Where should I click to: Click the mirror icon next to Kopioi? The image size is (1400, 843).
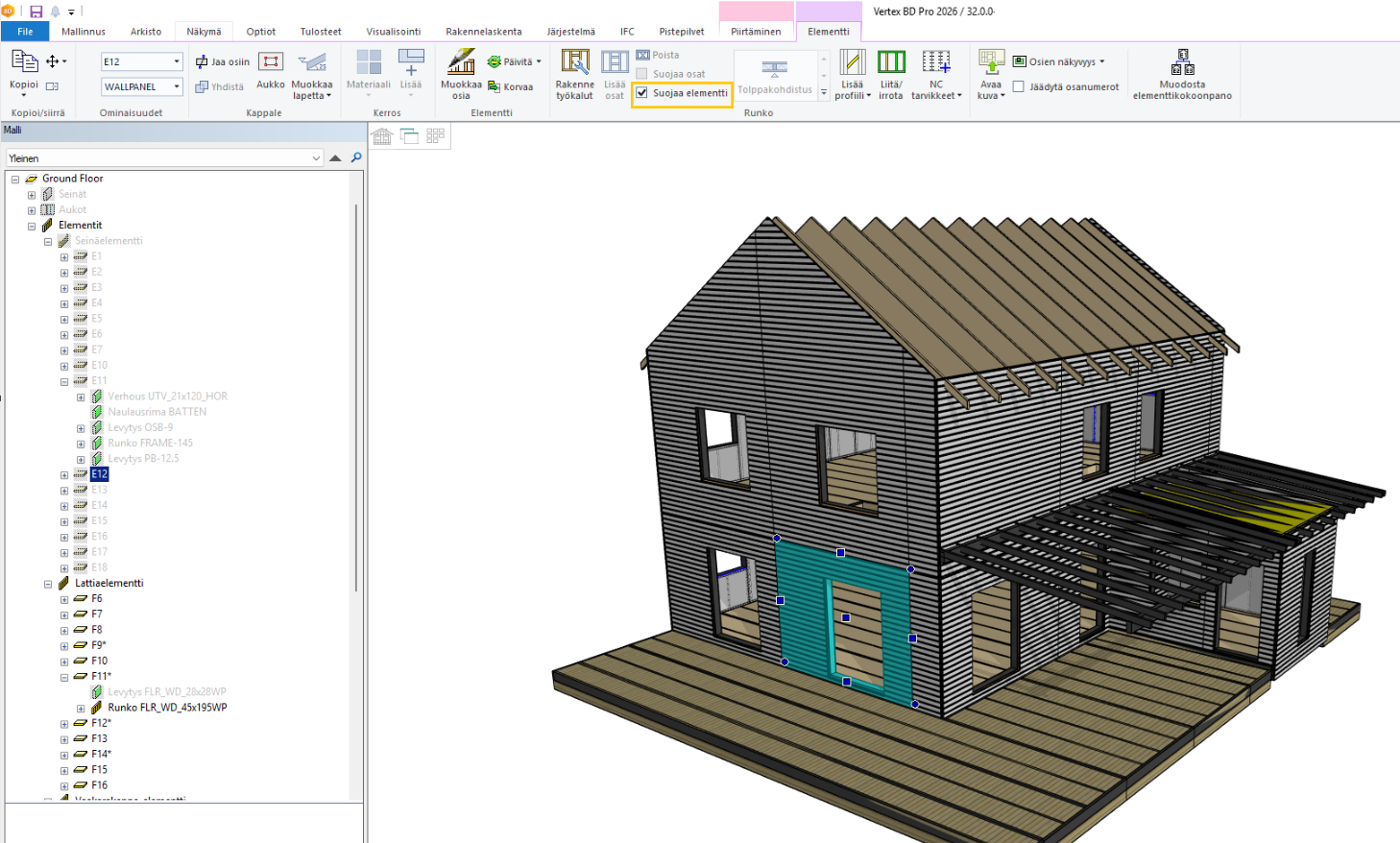tap(52, 86)
